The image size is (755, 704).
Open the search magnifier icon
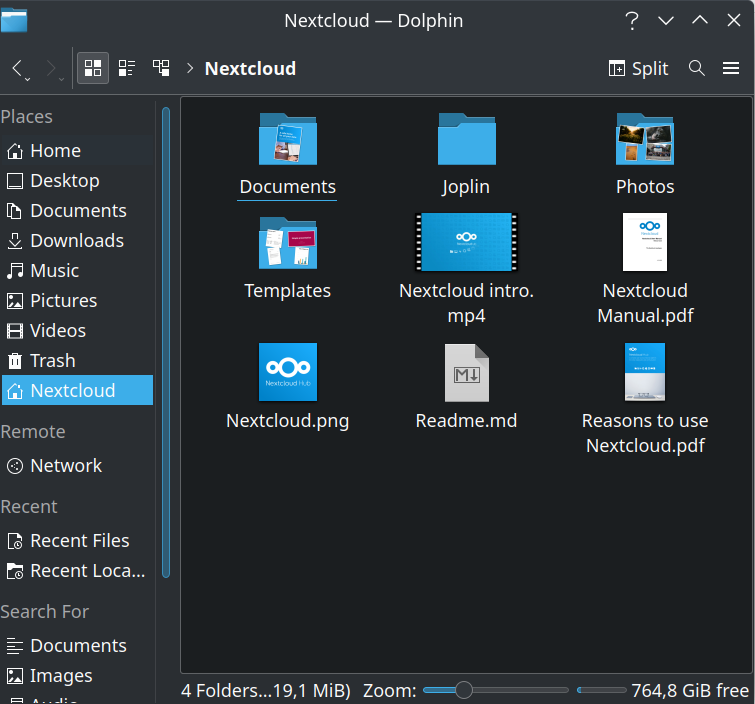tap(697, 68)
